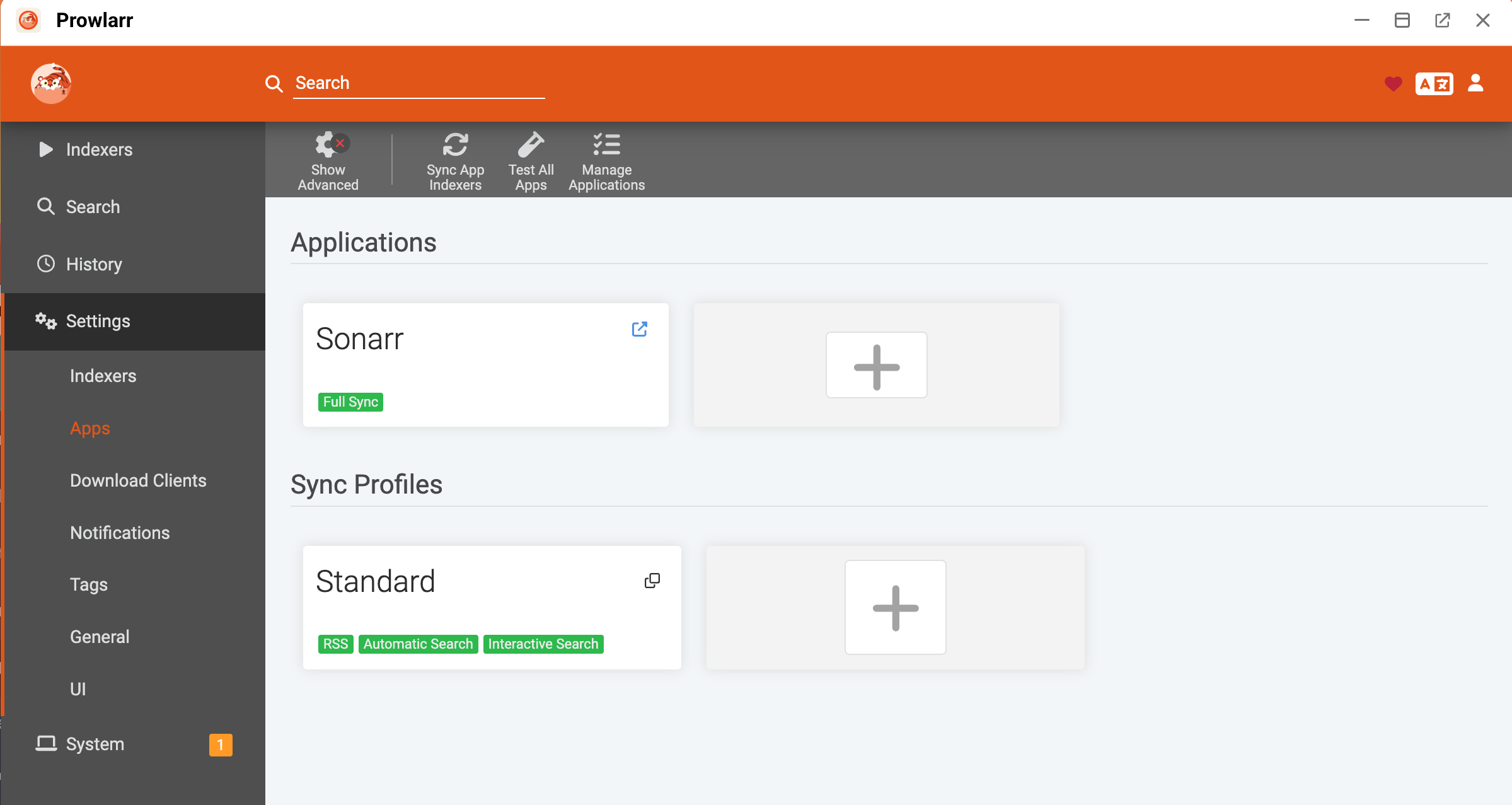The image size is (1512, 805).
Task: Open Manage Applications
Action: pyautogui.click(x=606, y=160)
